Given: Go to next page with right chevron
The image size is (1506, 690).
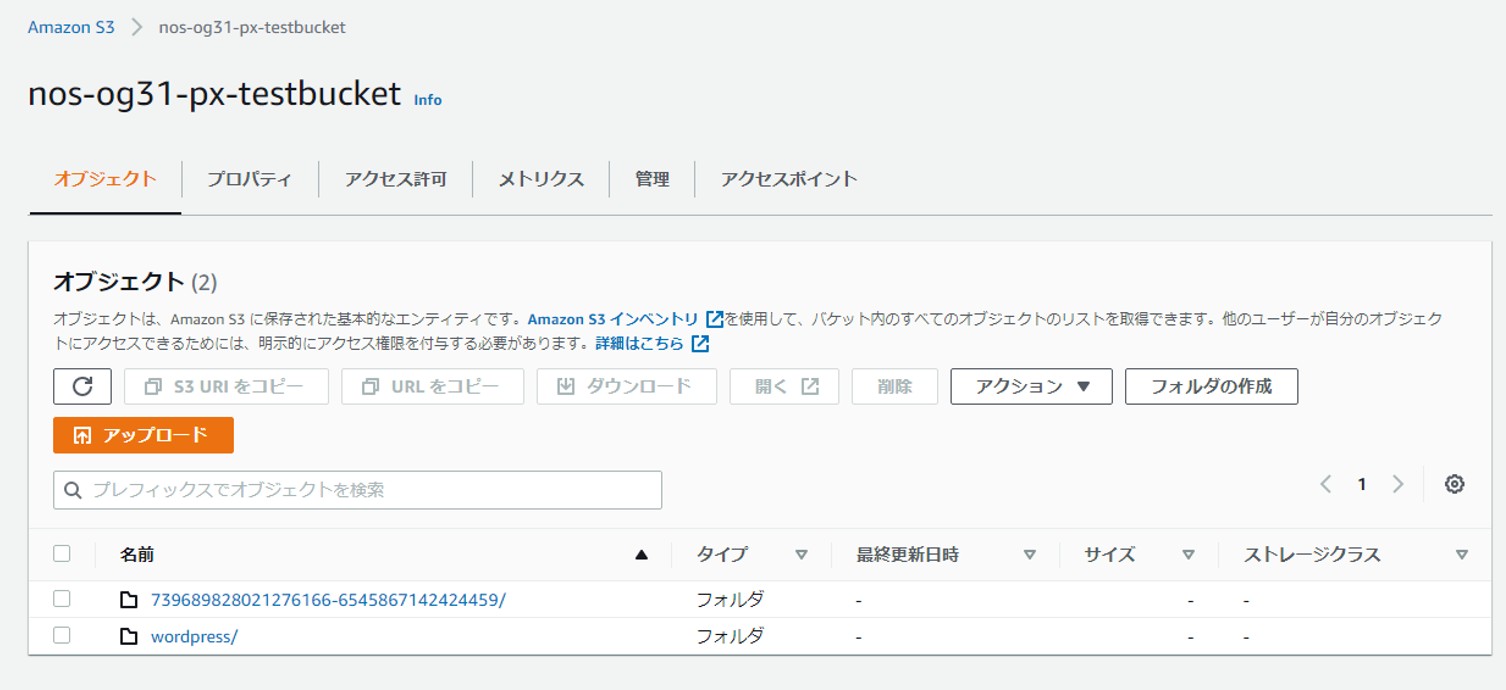Looking at the screenshot, I should (x=1398, y=484).
